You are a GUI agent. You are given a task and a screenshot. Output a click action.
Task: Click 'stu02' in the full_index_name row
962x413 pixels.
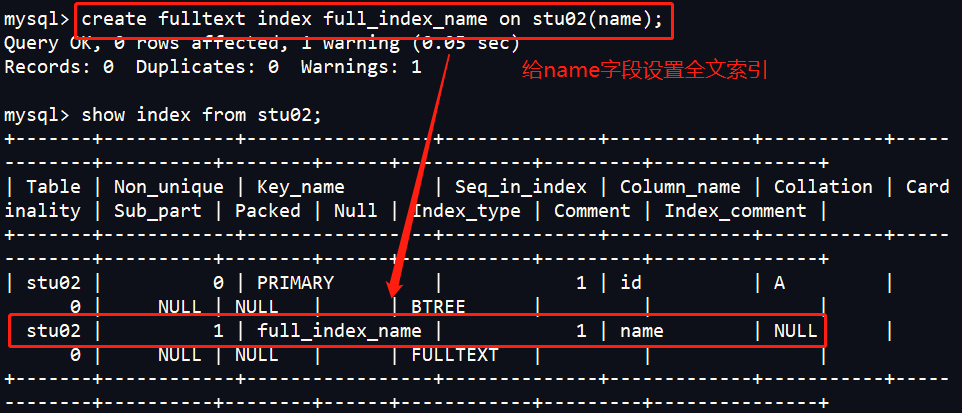pos(53,331)
